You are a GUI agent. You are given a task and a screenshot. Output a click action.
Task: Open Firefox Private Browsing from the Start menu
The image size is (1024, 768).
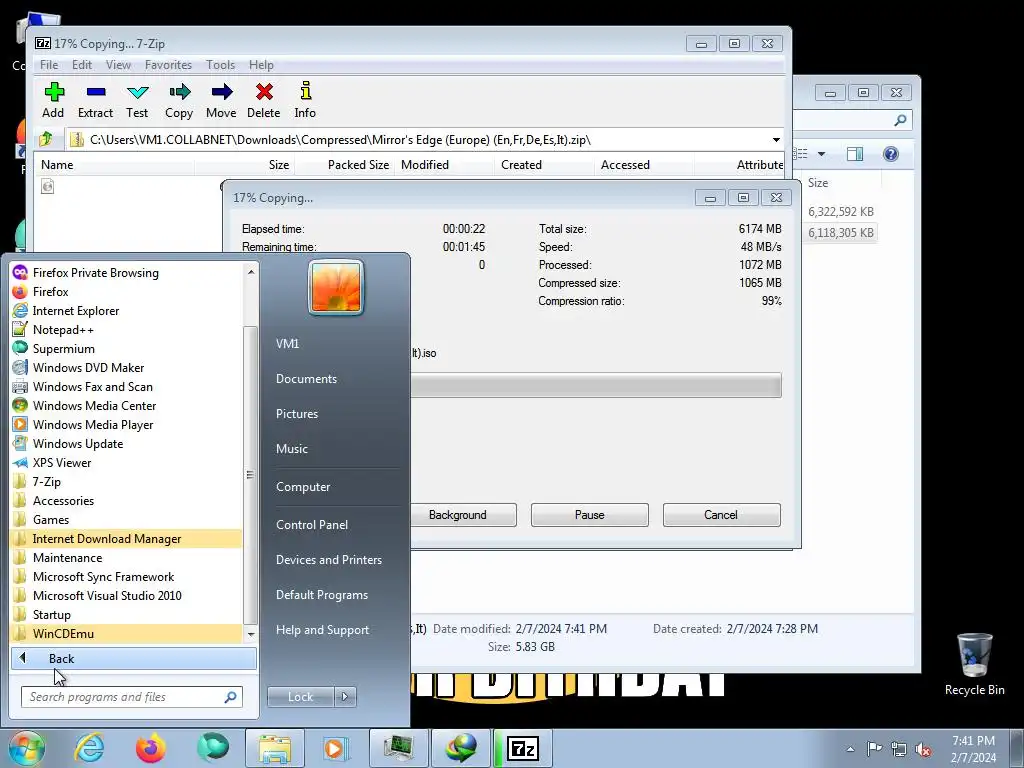click(95, 272)
